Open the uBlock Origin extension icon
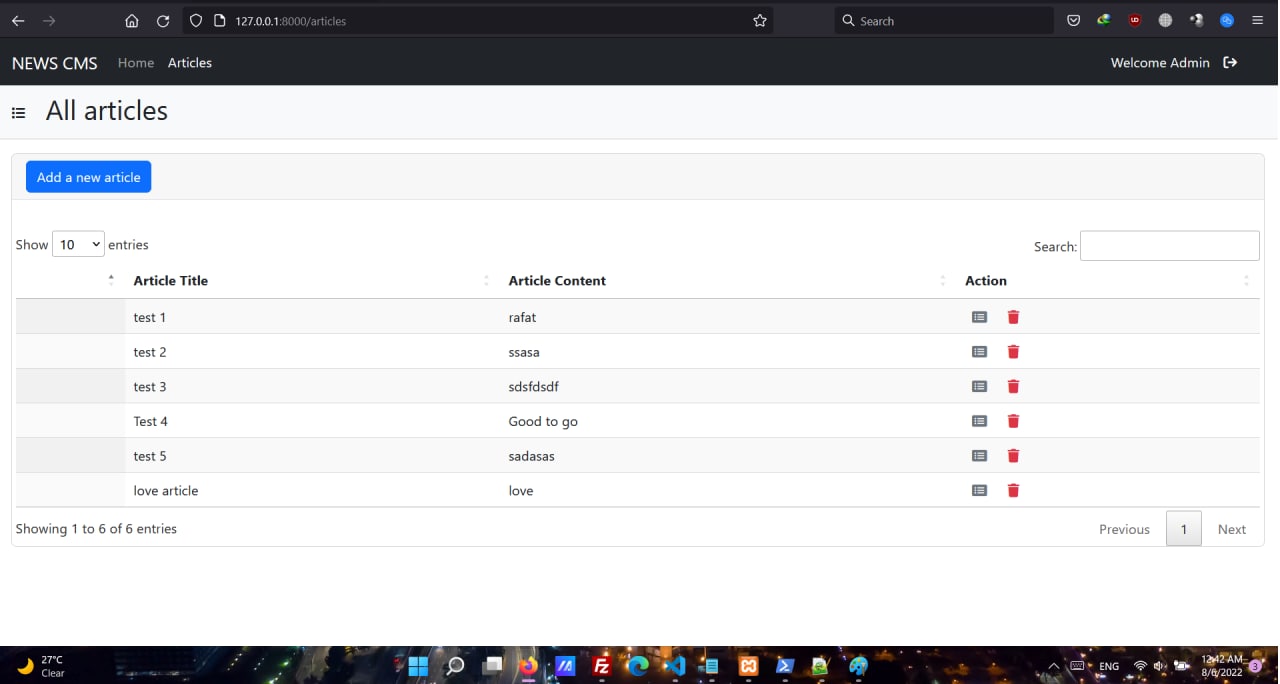The height and width of the screenshot is (684, 1280). pos(1135,20)
